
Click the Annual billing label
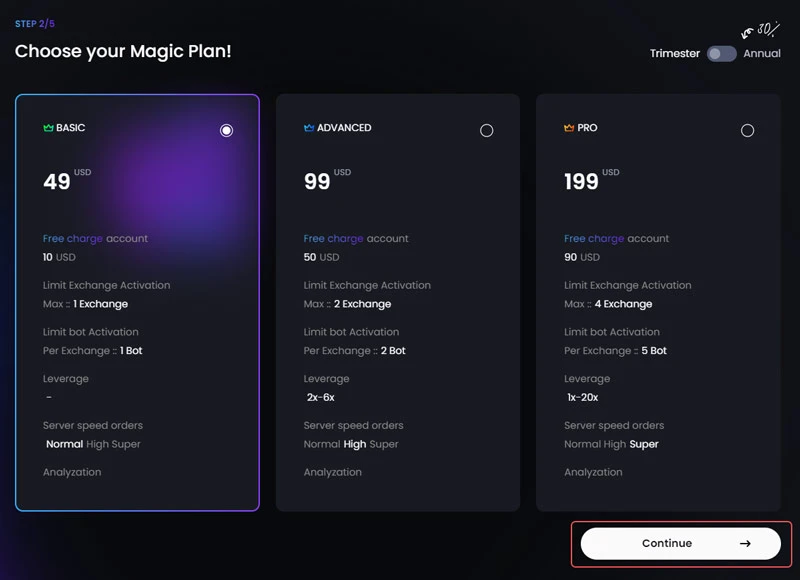click(x=762, y=54)
